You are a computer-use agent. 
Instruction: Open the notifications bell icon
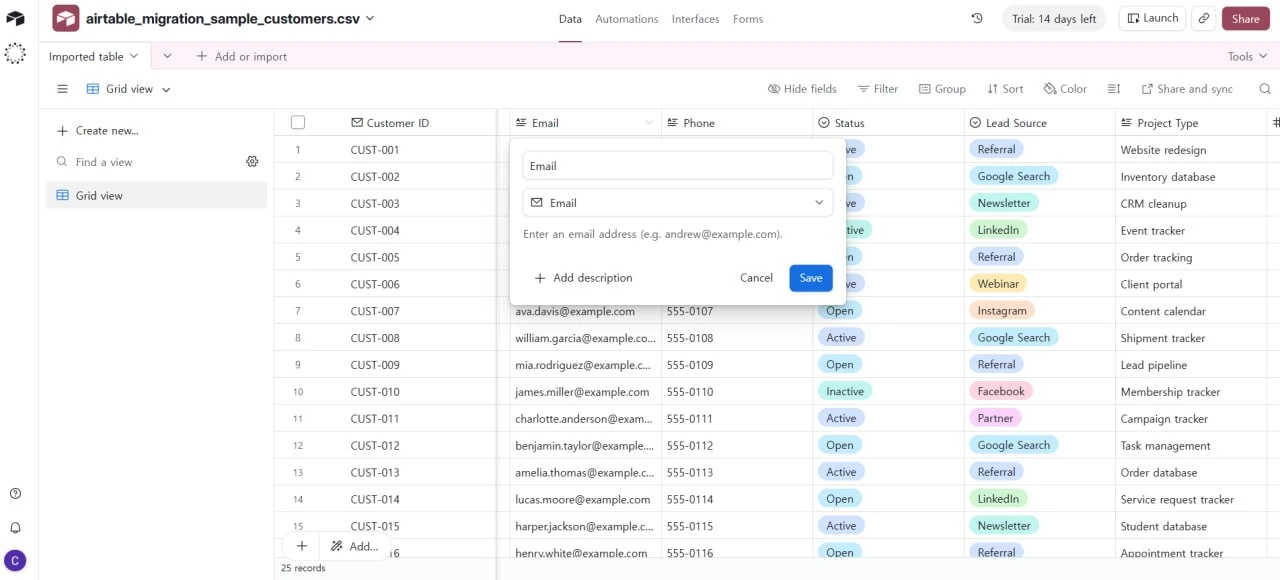pyautogui.click(x=15, y=527)
